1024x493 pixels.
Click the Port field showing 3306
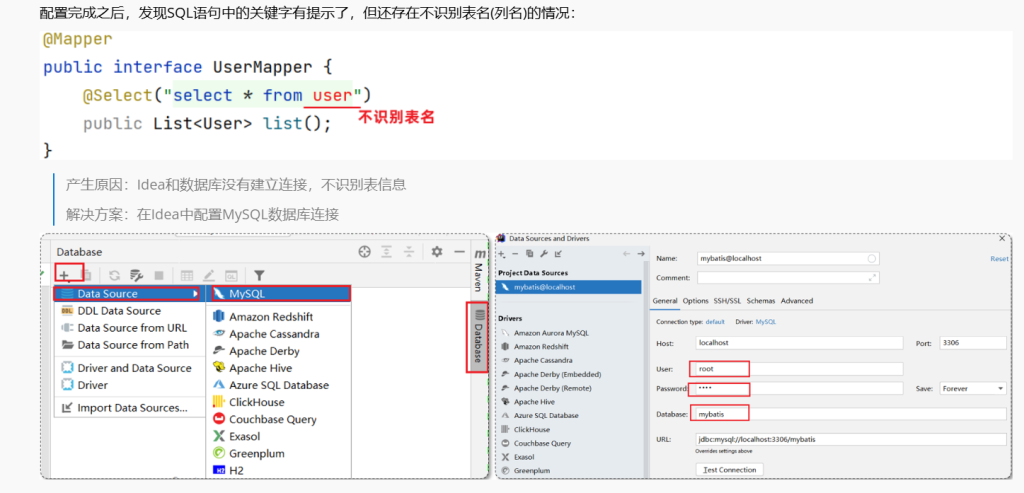973,342
